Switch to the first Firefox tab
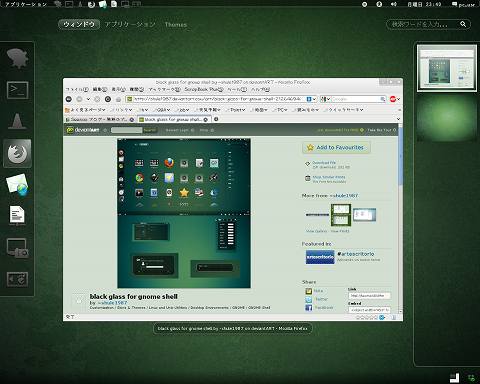The image size is (480, 384). [99, 119]
